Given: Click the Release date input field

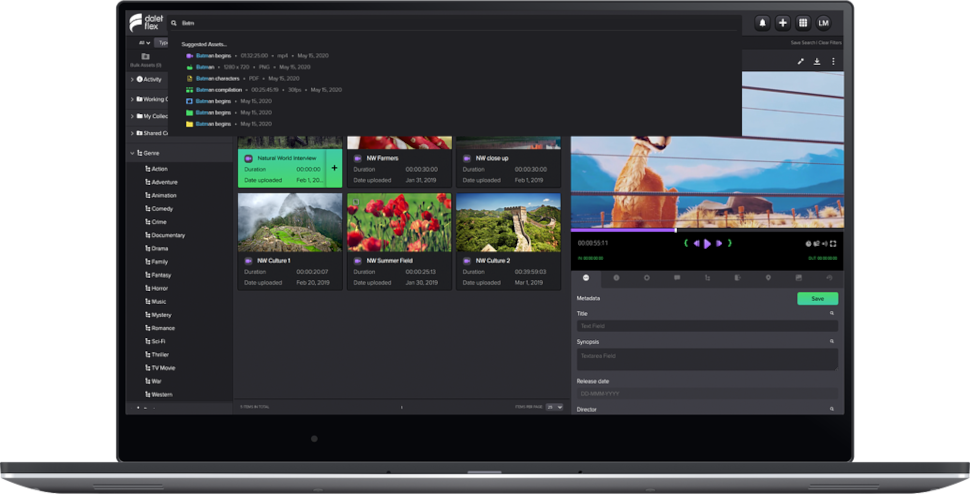Looking at the screenshot, I should [707, 393].
